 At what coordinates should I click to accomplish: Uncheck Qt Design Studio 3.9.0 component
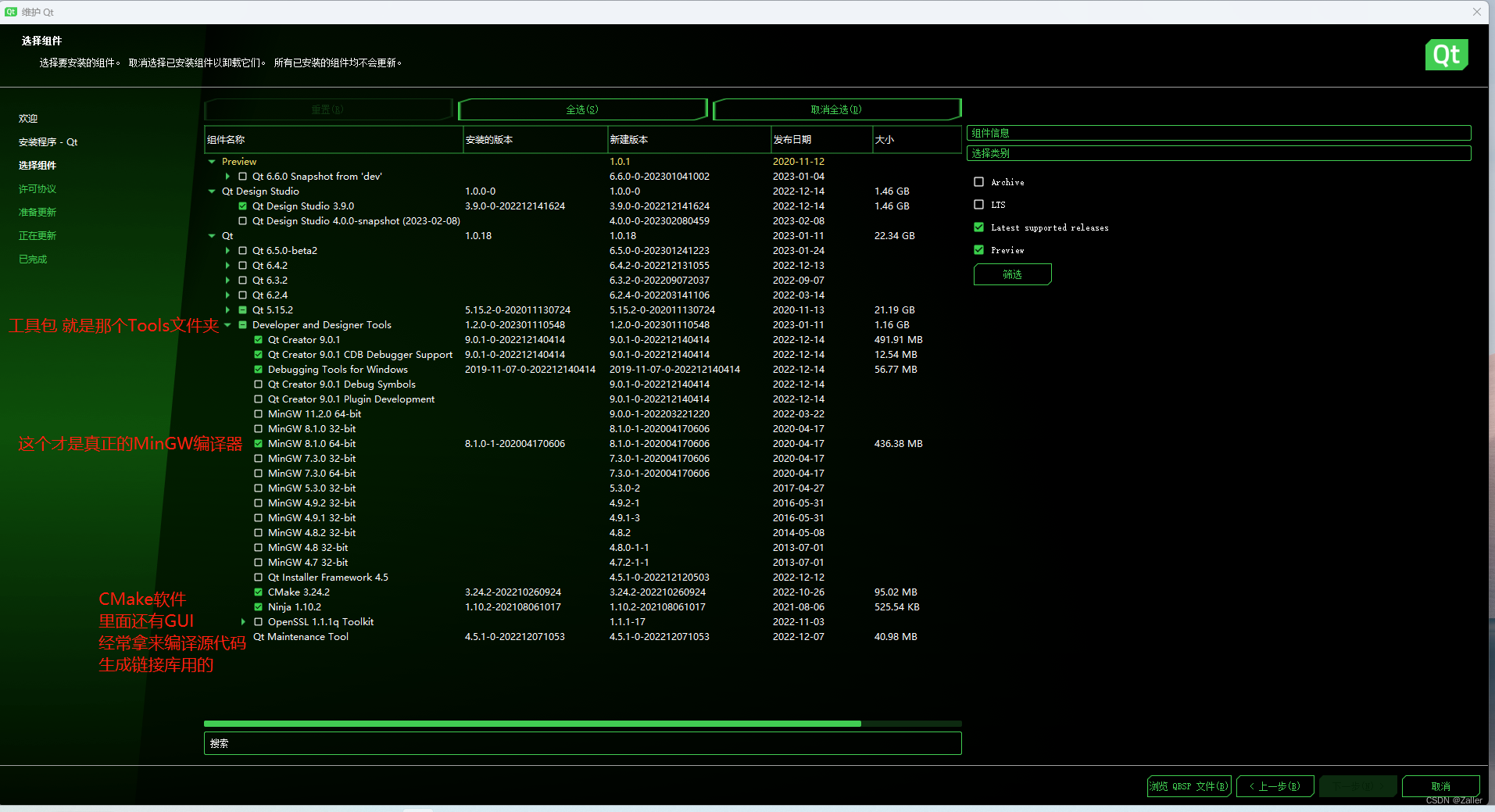point(242,206)
